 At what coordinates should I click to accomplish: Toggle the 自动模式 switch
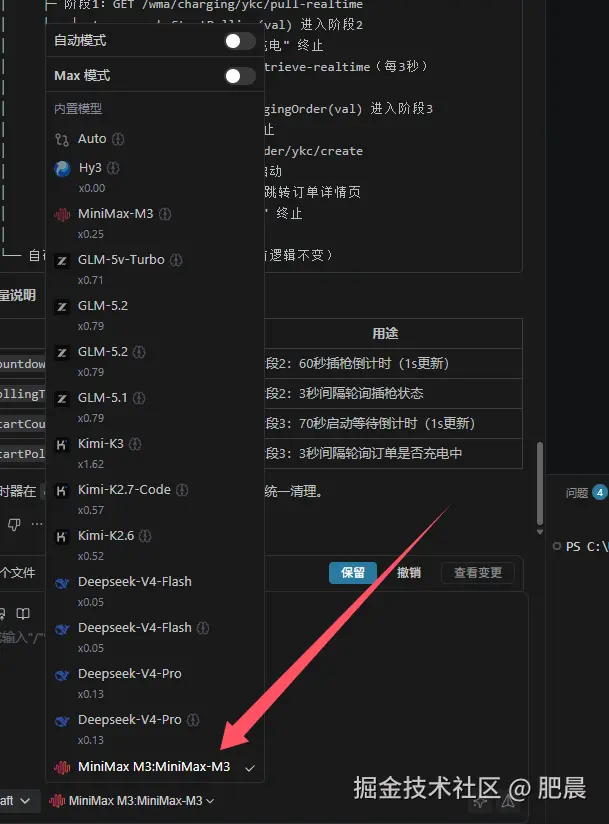click(240, 41)
